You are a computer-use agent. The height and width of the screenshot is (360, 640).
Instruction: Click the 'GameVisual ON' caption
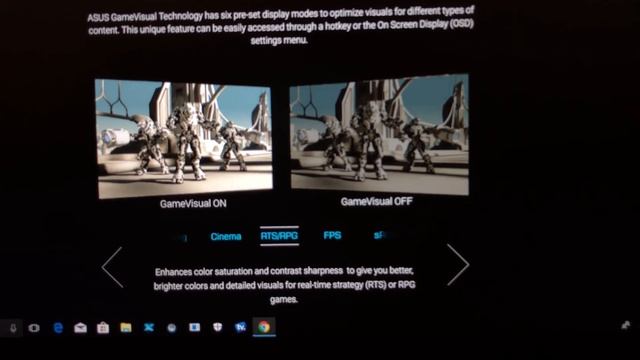(193, 204)
